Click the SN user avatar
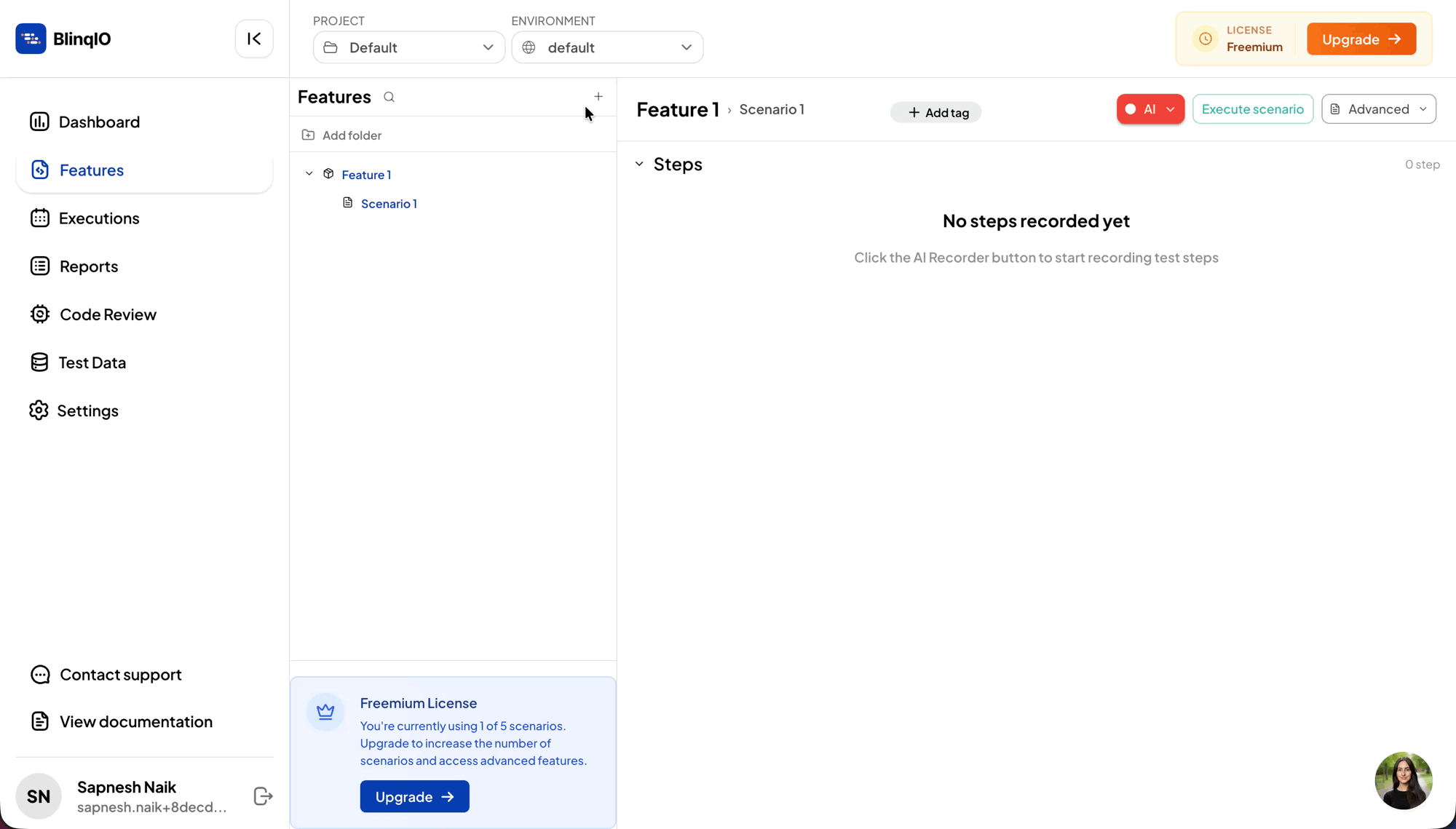The width and height of the screenshot is (1456, 829). point(39,796)
